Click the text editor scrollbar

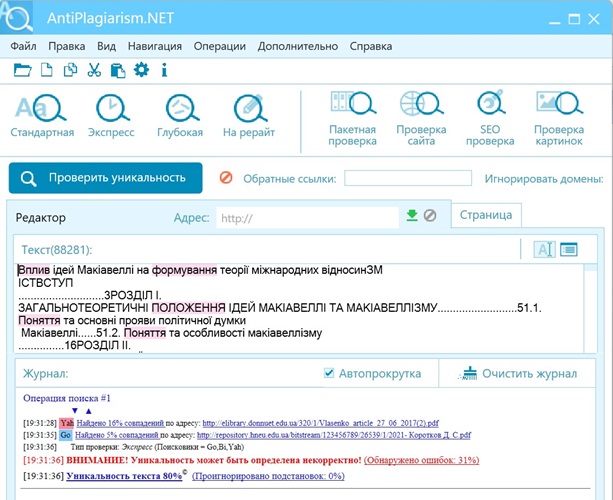click(590, 308)
